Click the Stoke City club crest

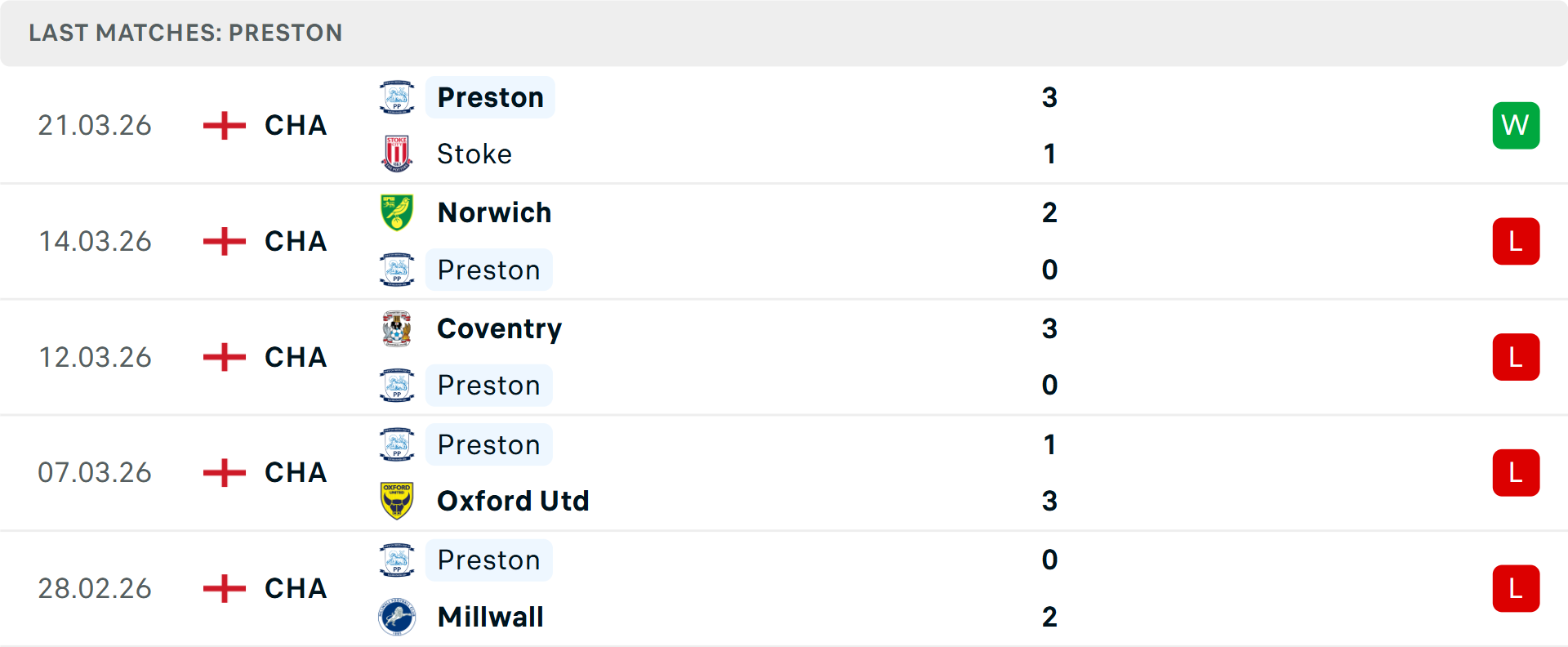pos(397,154)
